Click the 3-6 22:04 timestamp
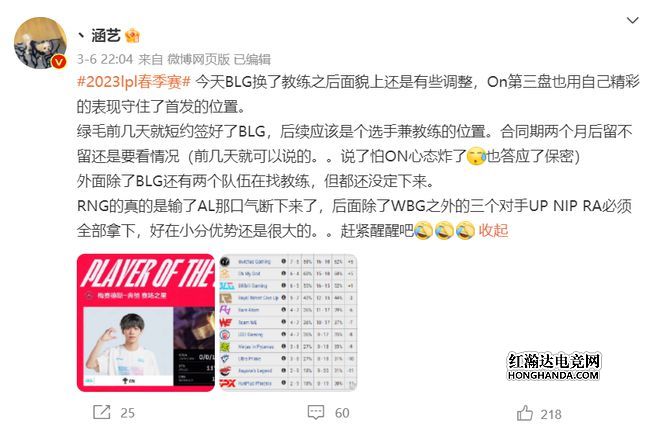 [x=105, y=59]
